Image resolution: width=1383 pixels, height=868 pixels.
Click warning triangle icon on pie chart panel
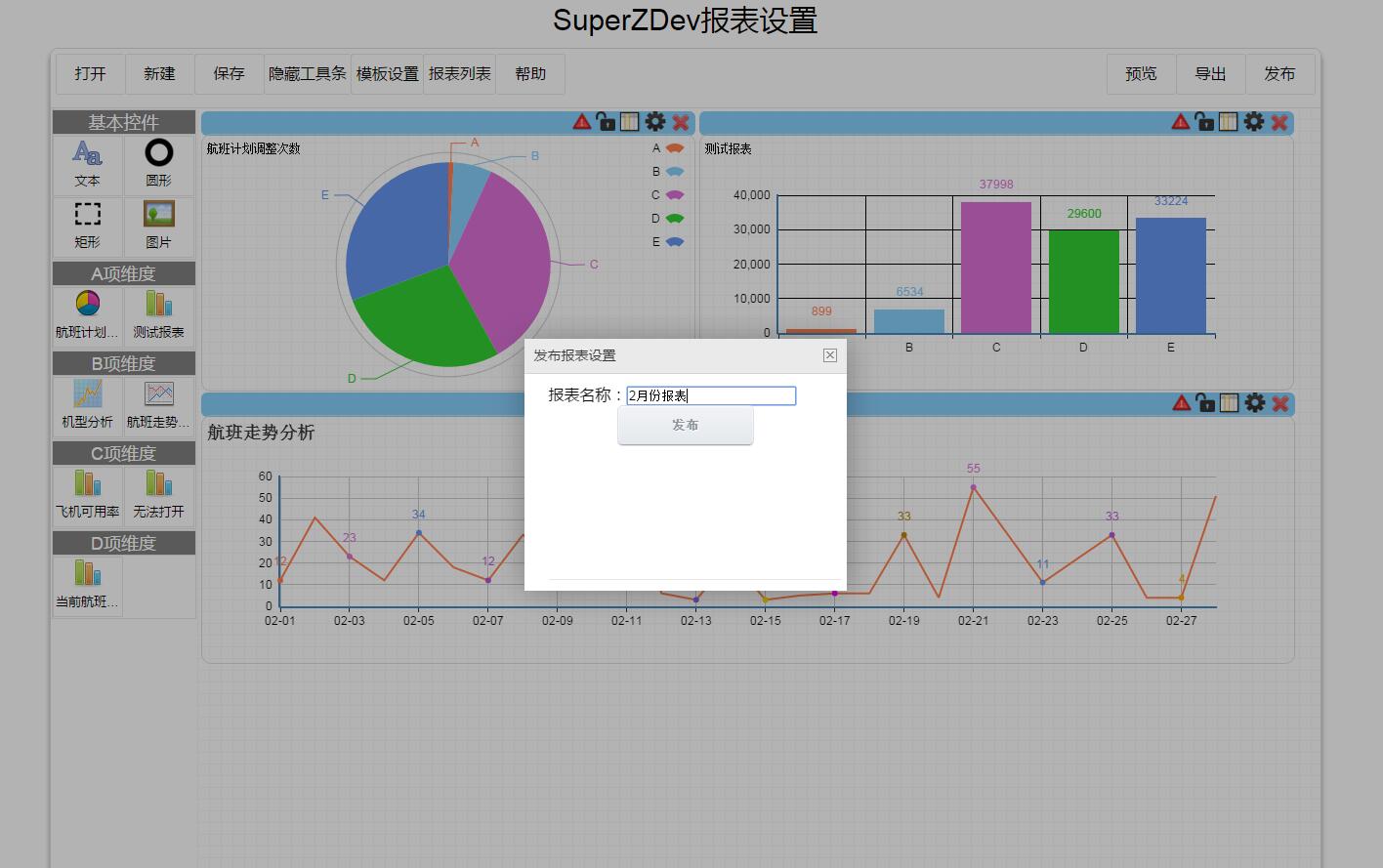[582, 122]
